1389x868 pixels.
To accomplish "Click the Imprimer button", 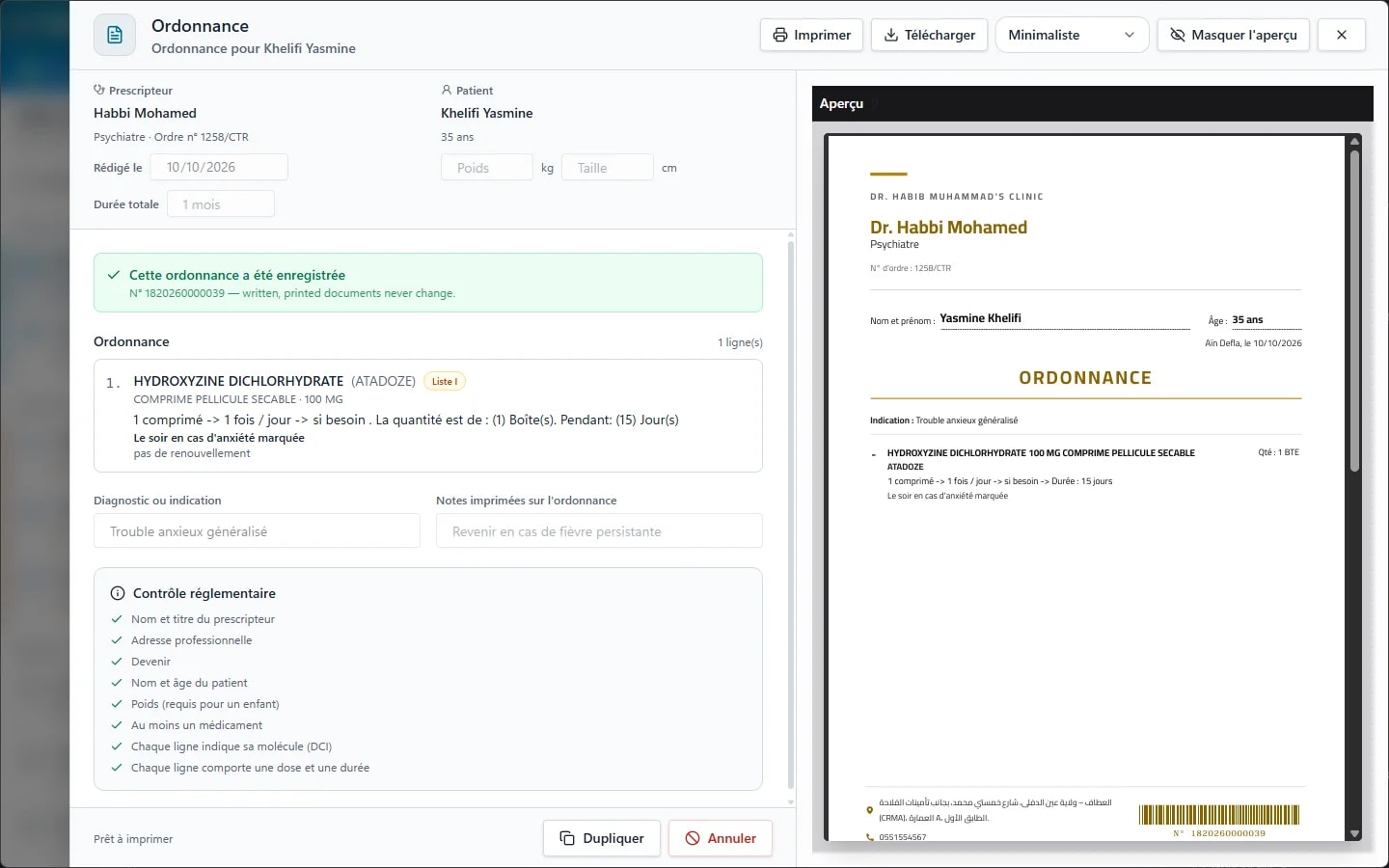I will click(811, 35).
